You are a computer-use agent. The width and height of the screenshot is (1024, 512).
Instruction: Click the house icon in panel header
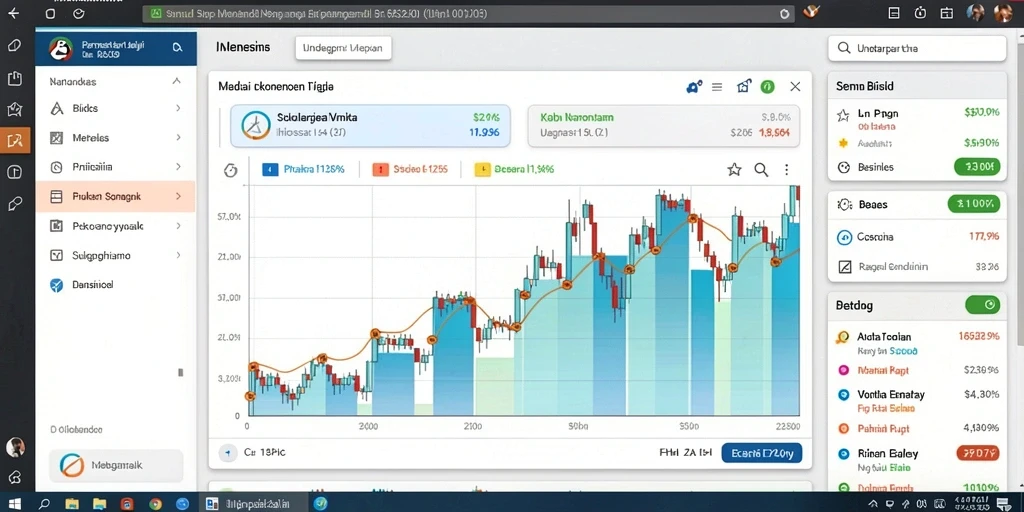point(744,86)
